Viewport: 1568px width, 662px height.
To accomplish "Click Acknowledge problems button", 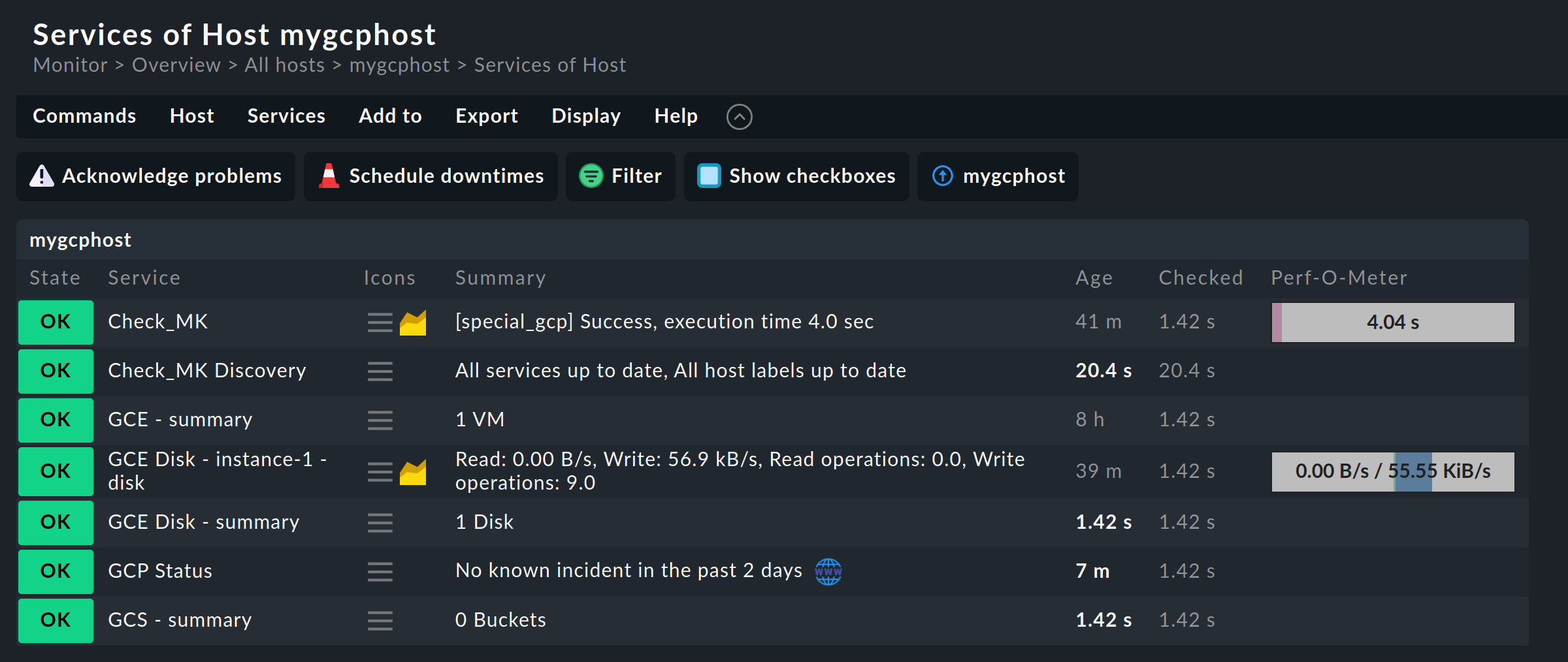I will pos(155,176).
